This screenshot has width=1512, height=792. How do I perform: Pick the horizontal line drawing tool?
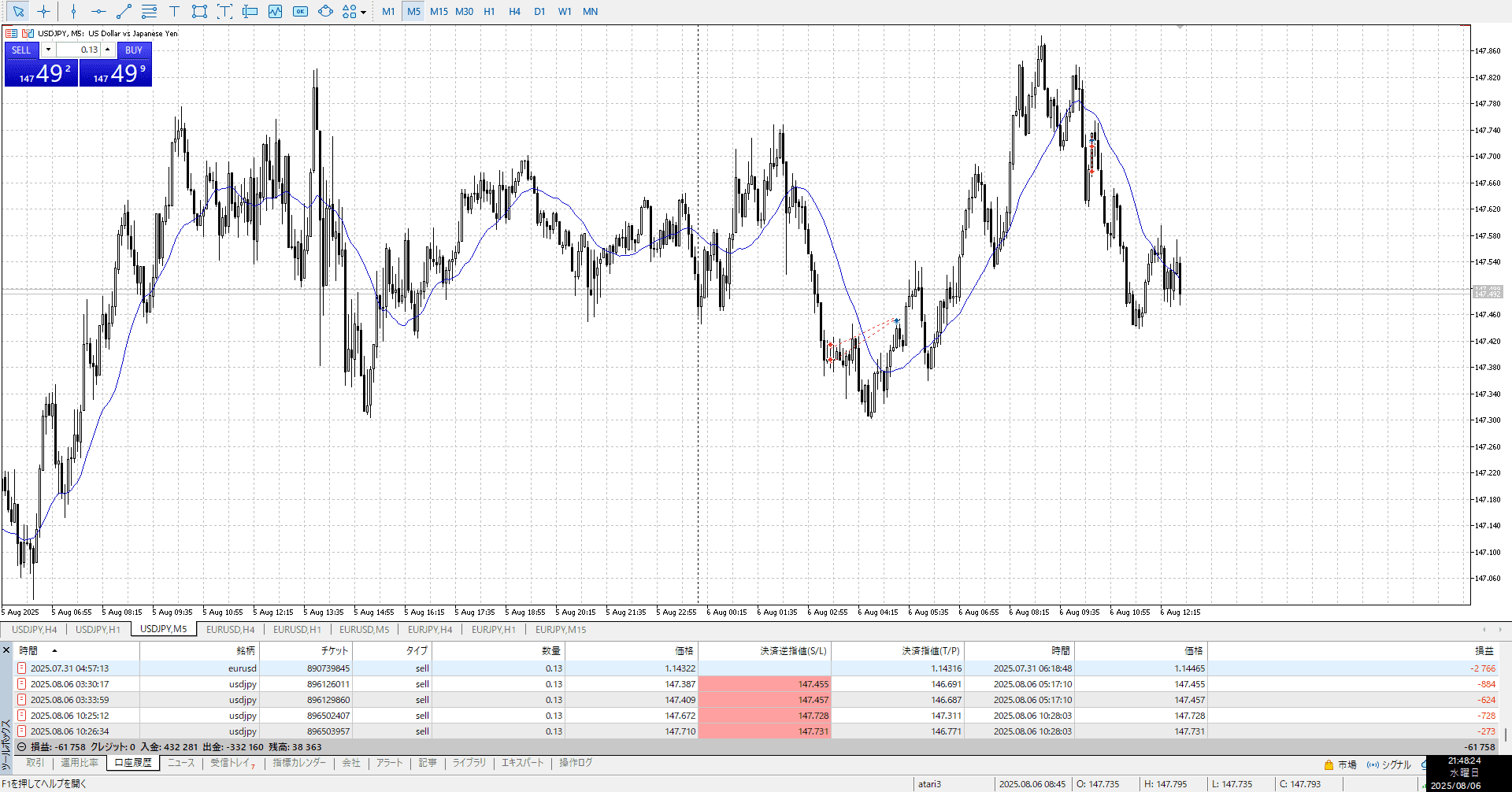[x=98, y=11]
